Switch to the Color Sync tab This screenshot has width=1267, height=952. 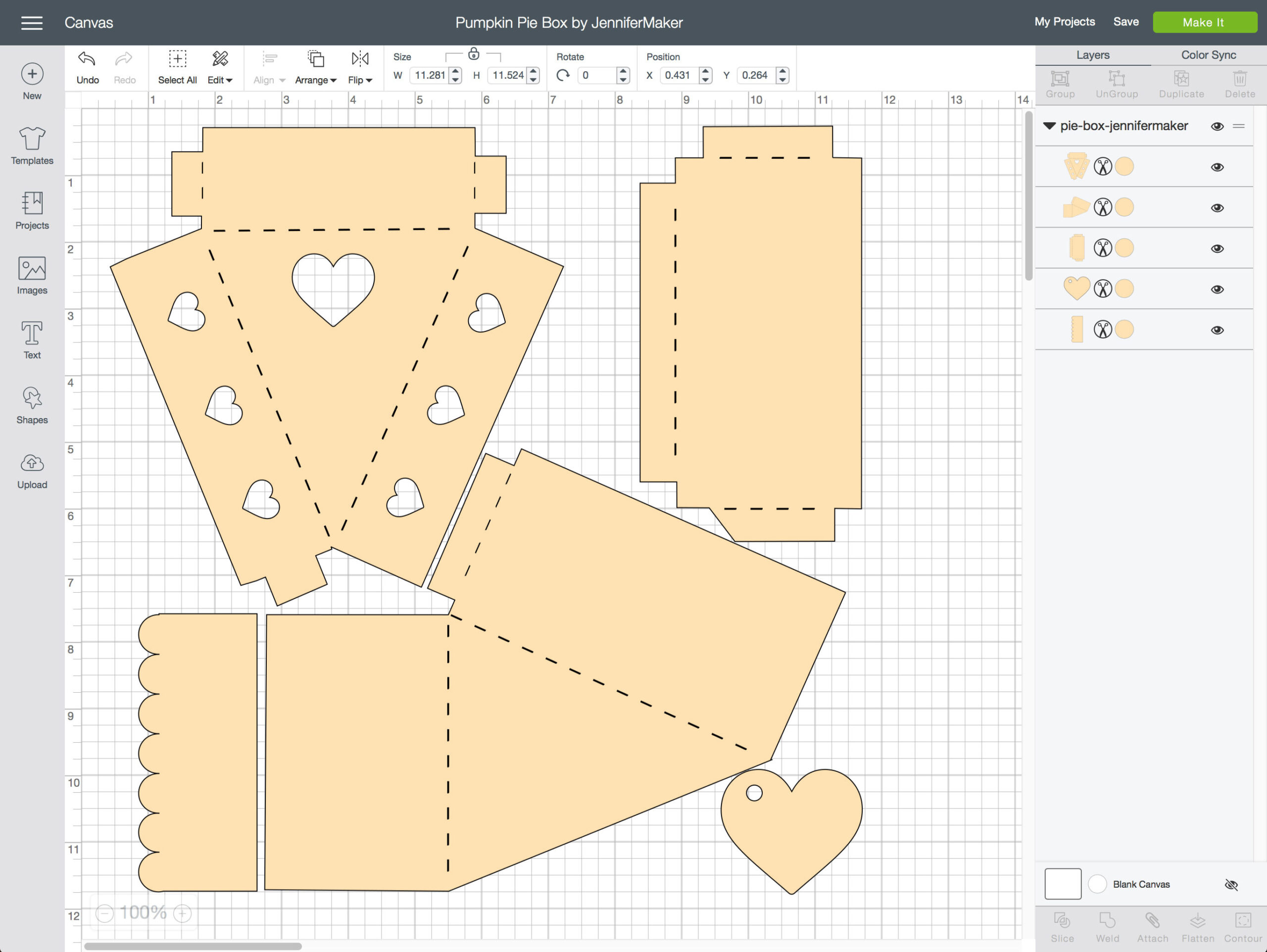click(x=1208, y=54)
